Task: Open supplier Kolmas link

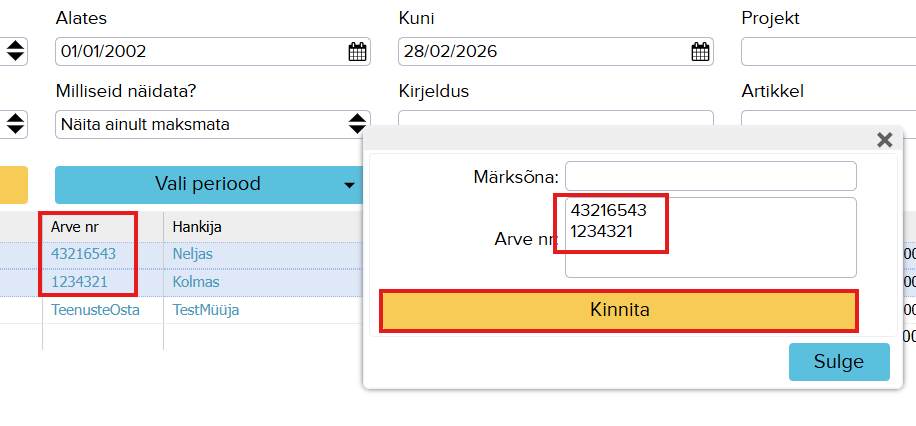Action: [x=196, y=282]
